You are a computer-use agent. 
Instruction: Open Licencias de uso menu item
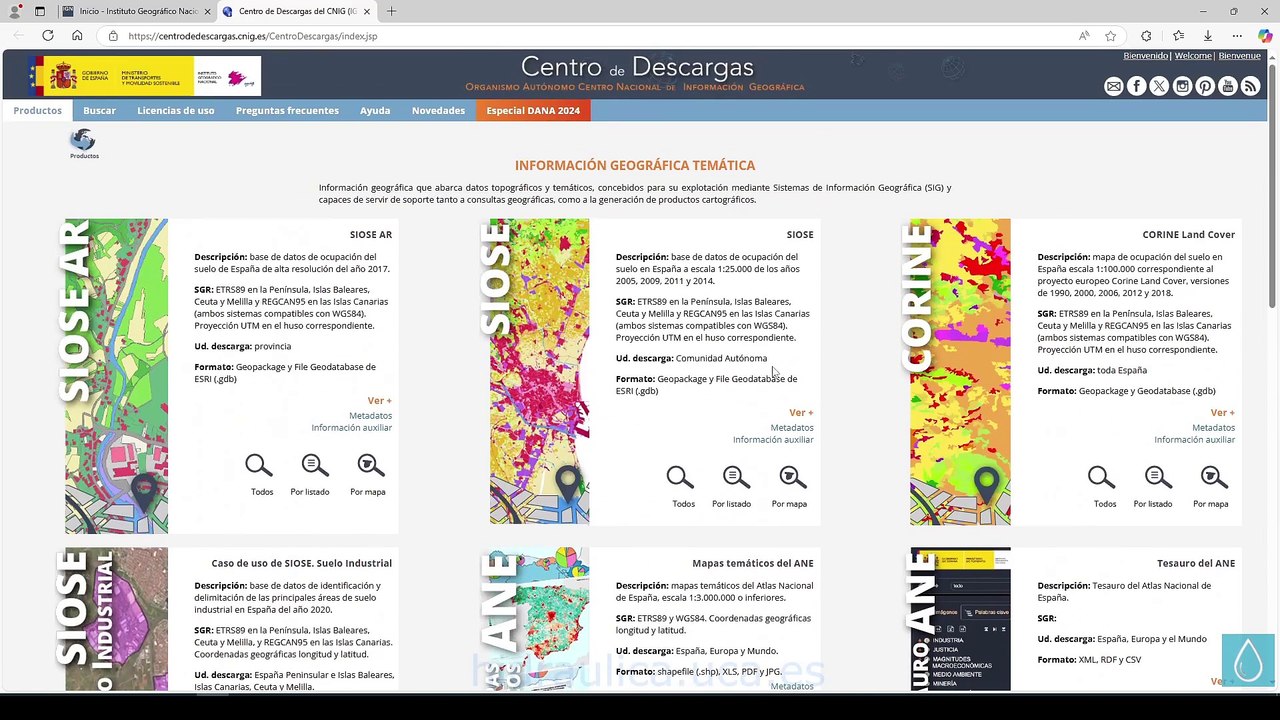pyautogui.click(x=176, y=111)
